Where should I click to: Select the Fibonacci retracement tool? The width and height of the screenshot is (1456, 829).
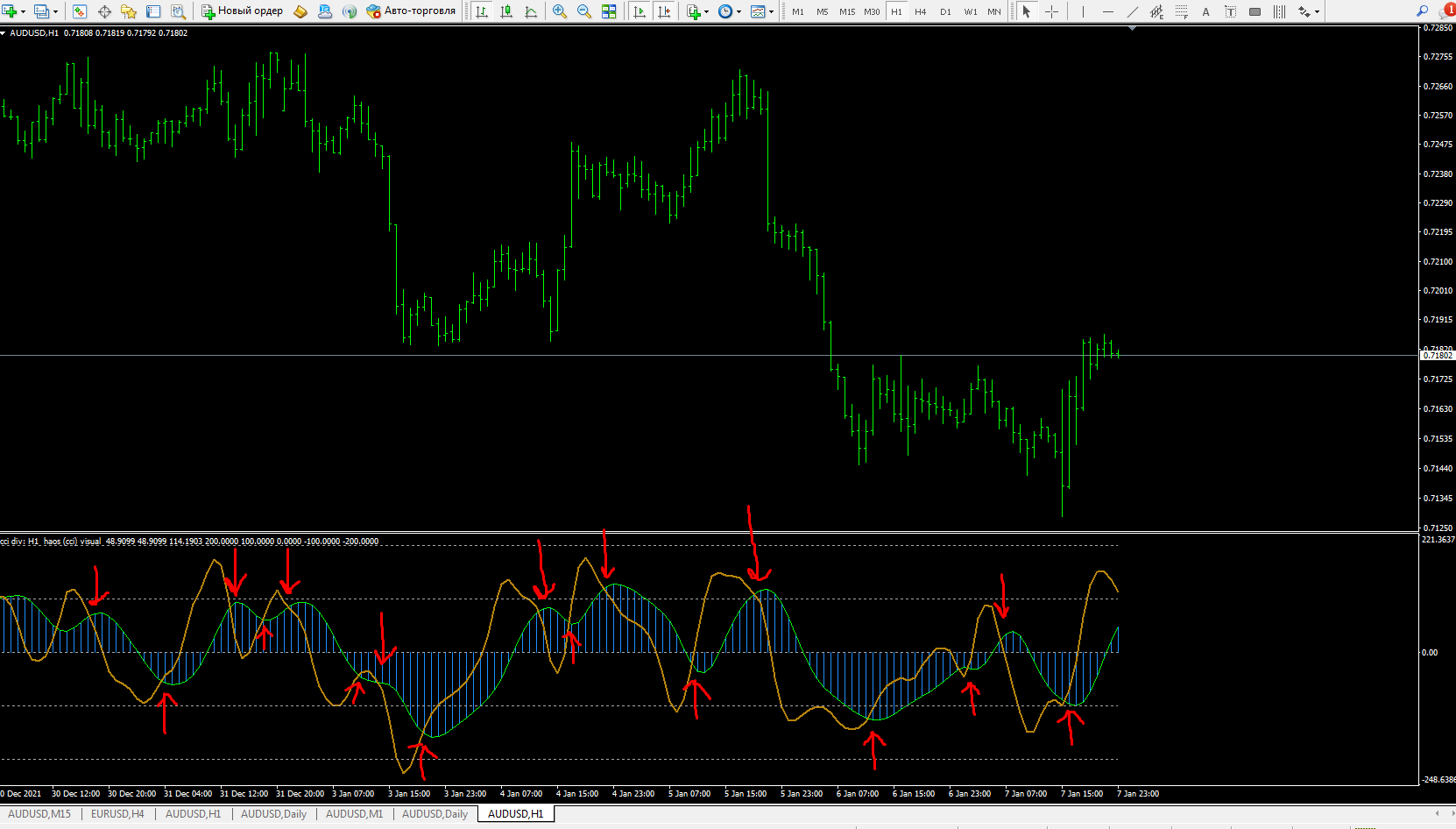pos(1181,11)
